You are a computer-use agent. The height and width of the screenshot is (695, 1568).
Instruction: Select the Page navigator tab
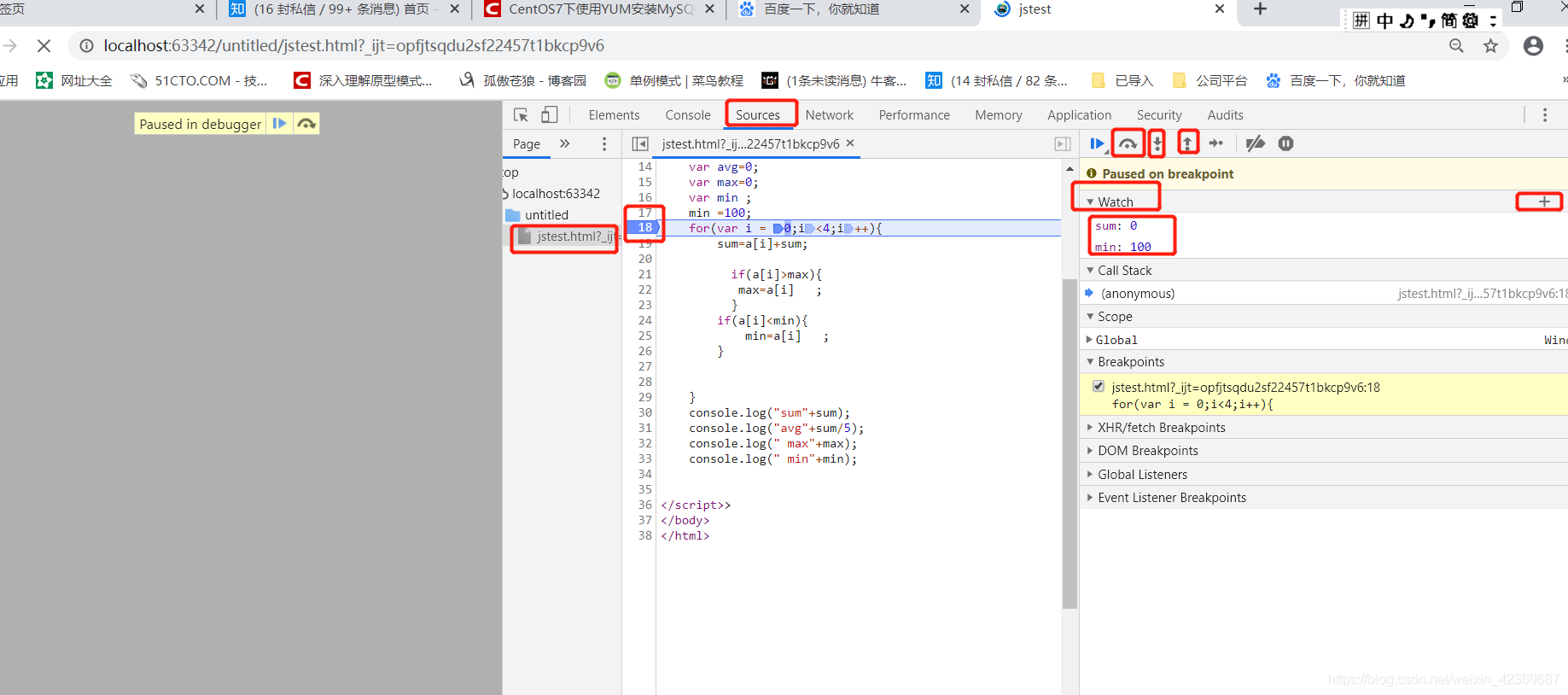(527, 143)
